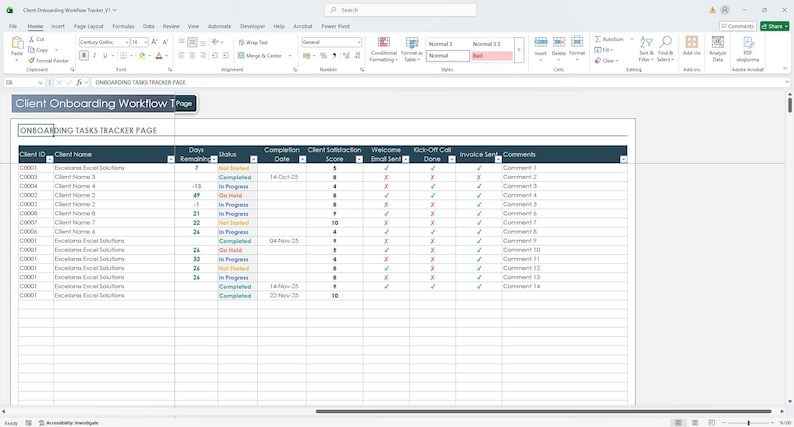Click Accessibility: Investigate in status bar
Screen dimensions: 794x427
click(69, 422)
